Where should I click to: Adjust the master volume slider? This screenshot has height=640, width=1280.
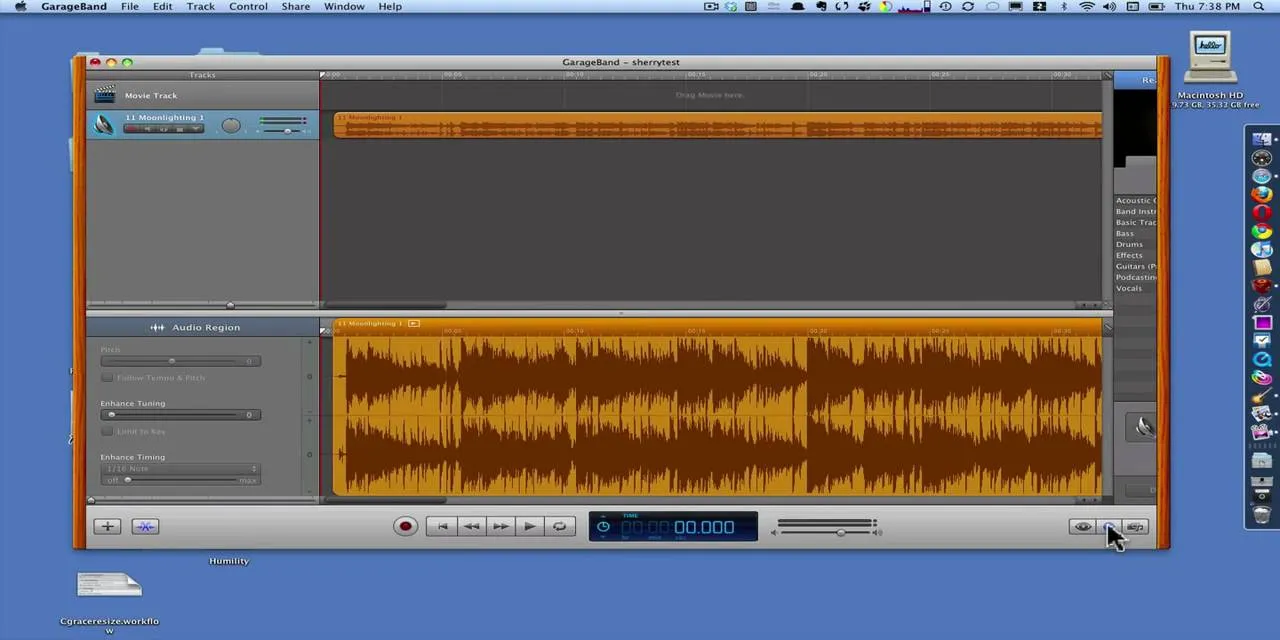(826, 532)
